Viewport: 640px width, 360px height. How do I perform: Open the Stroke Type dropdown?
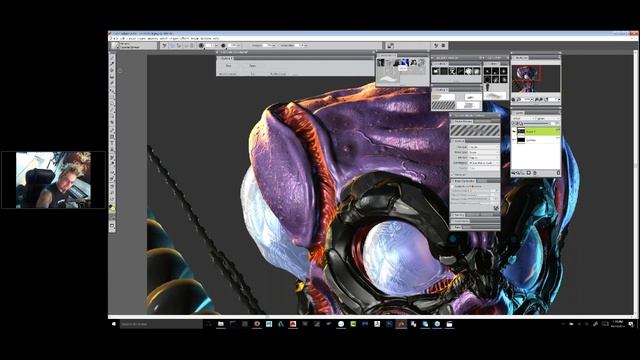(484, 152)
